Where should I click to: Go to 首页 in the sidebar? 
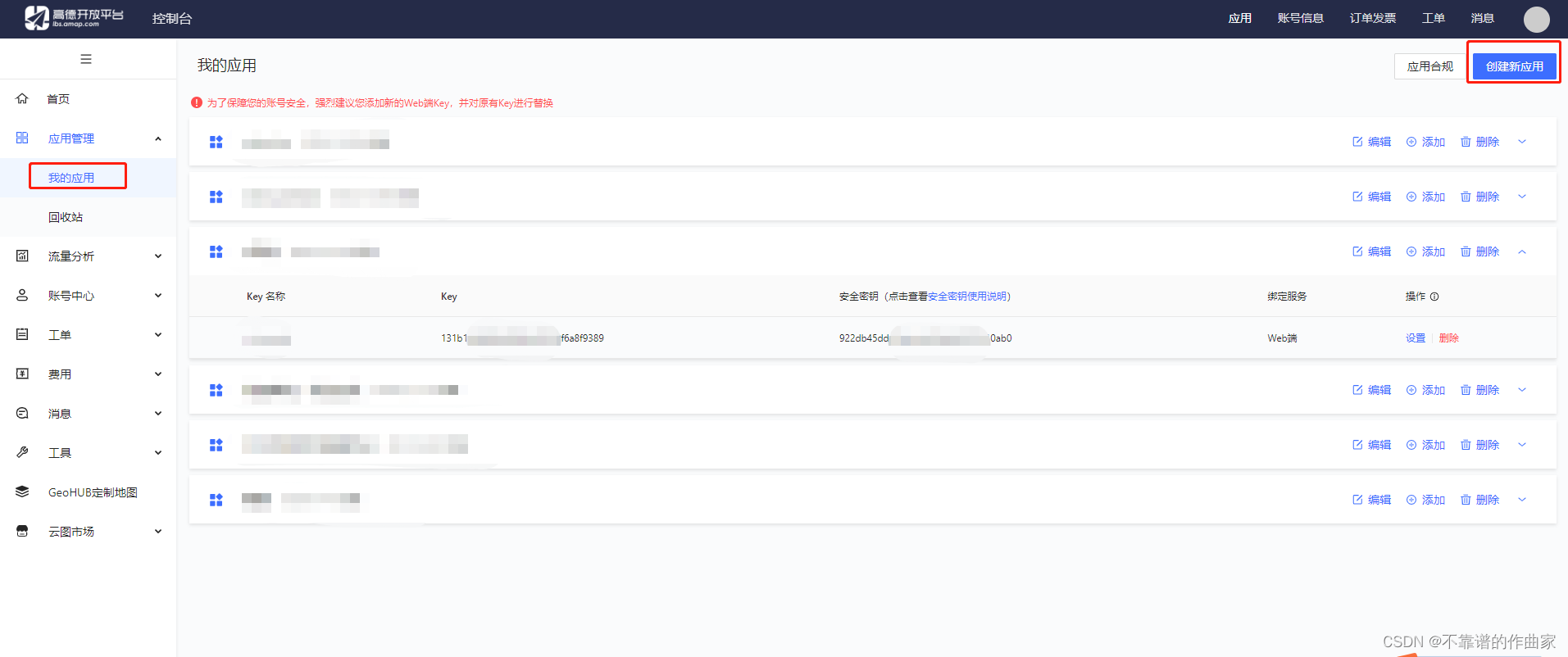(x=58, y=99)
